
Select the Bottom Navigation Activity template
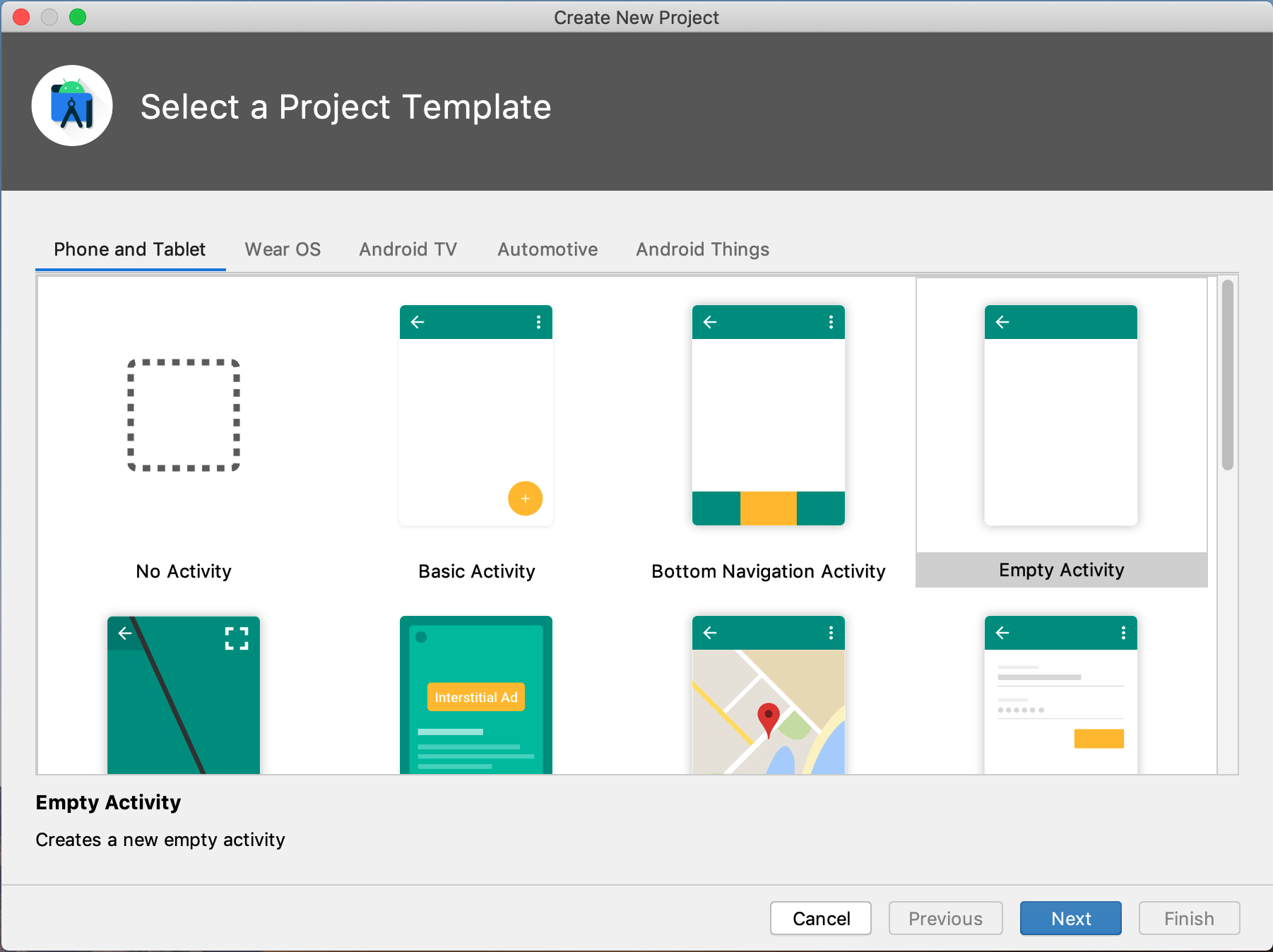point(768,415)
